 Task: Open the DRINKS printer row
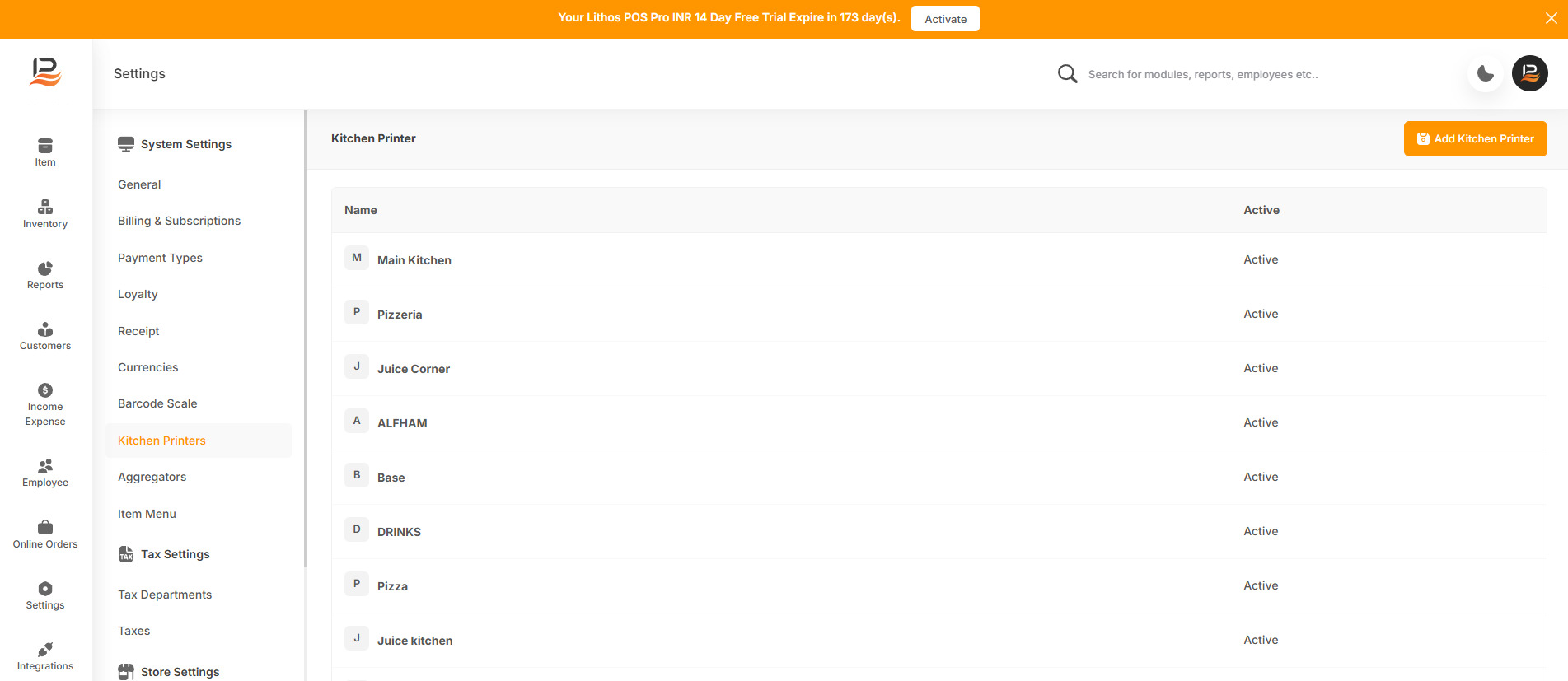pos(939,532)
